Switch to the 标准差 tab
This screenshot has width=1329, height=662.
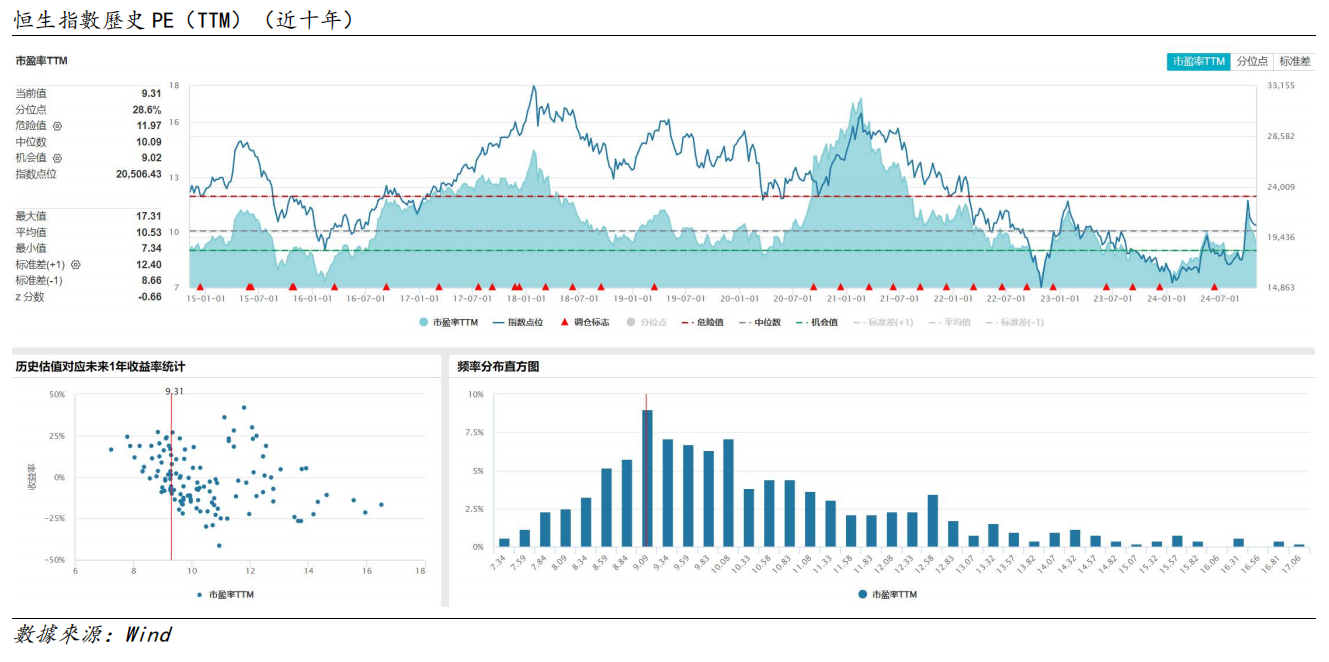1294,61
